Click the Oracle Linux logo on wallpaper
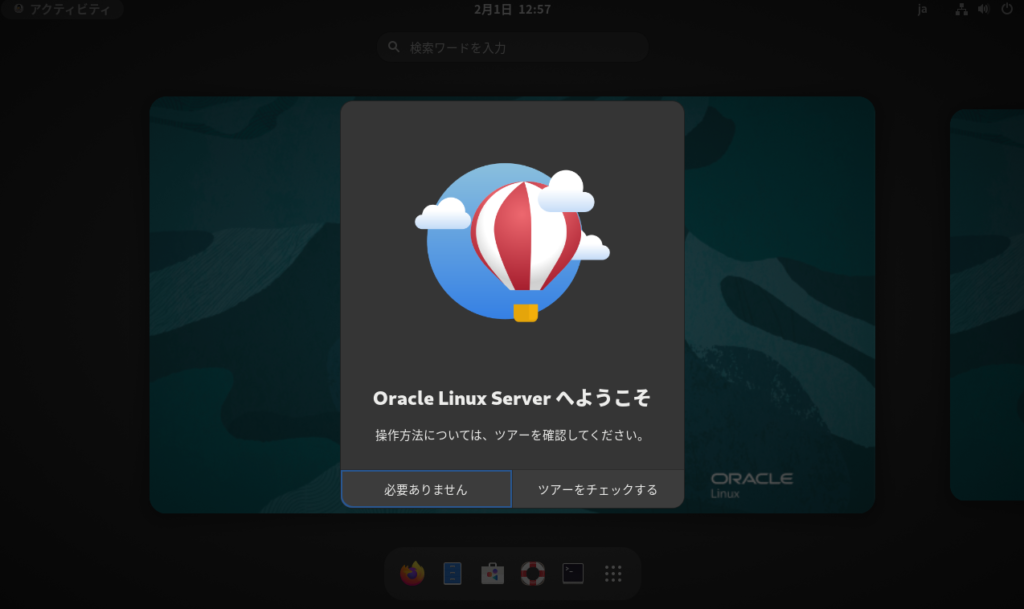This screenshot has height=609, width=1024. point(751,484)
